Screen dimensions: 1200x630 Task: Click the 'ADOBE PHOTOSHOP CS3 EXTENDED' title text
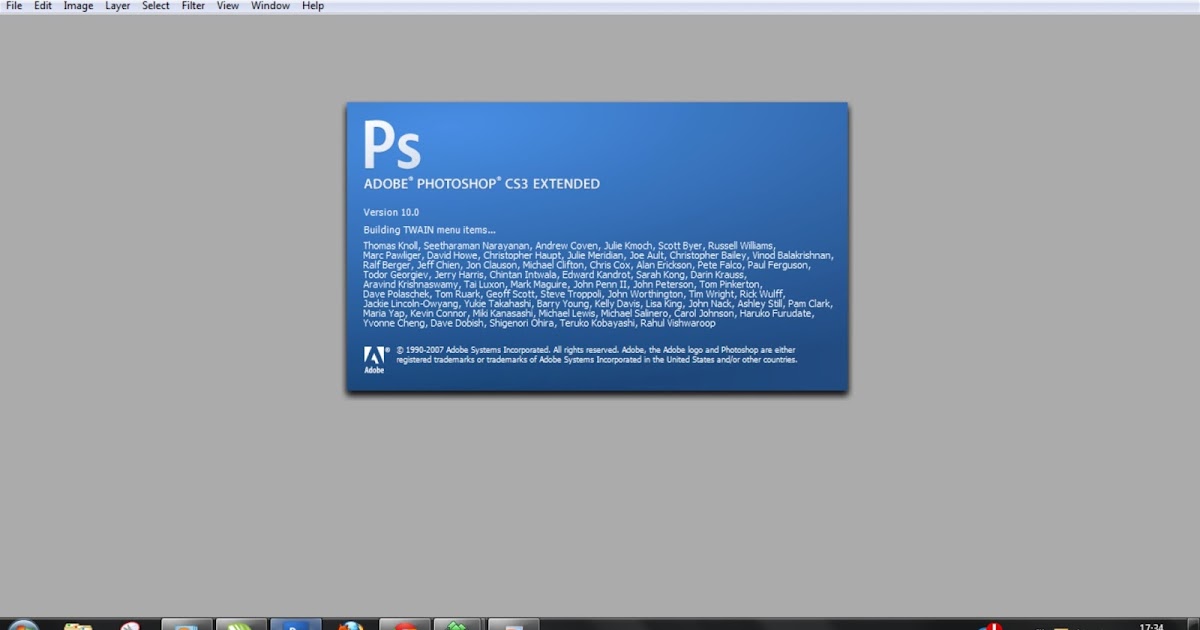pos(482,184)
